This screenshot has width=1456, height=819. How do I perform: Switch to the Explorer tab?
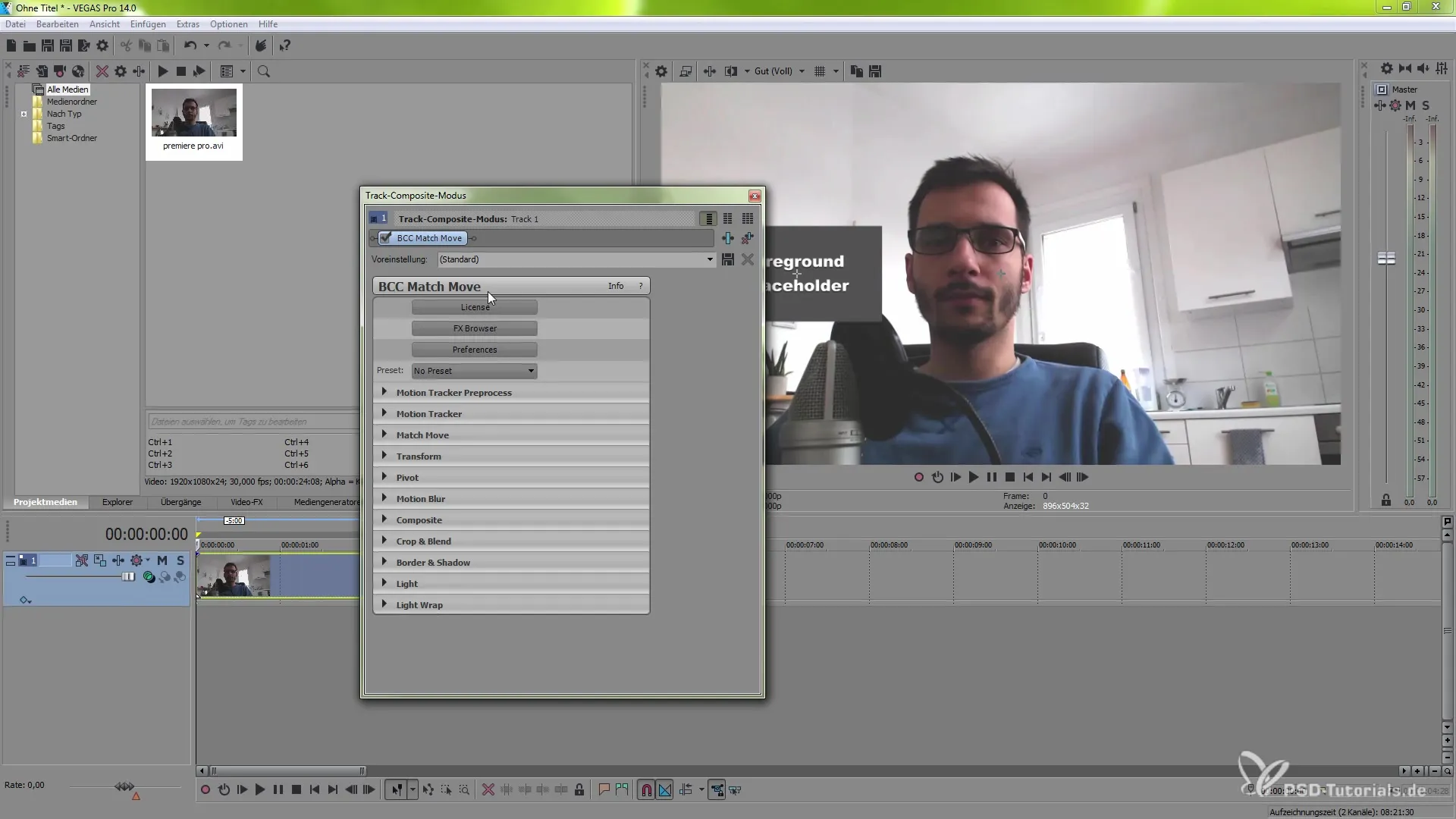118,502
